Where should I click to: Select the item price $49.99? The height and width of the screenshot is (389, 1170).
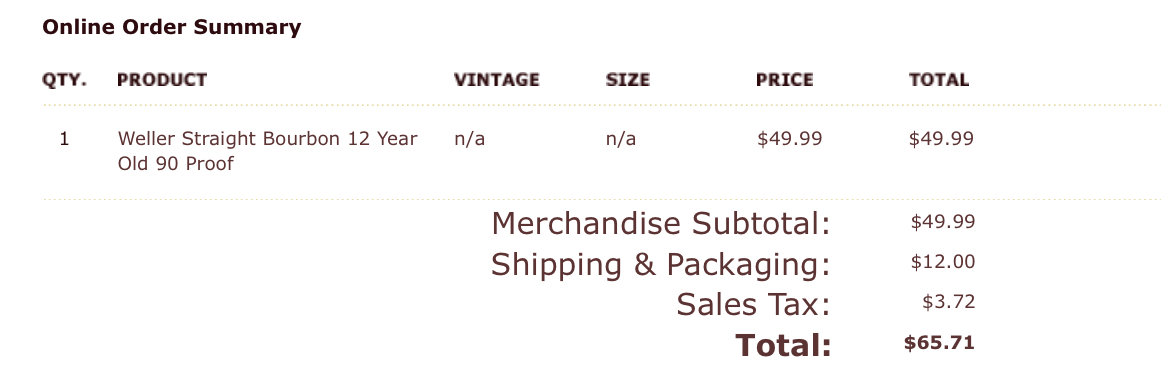pos(789,139)
